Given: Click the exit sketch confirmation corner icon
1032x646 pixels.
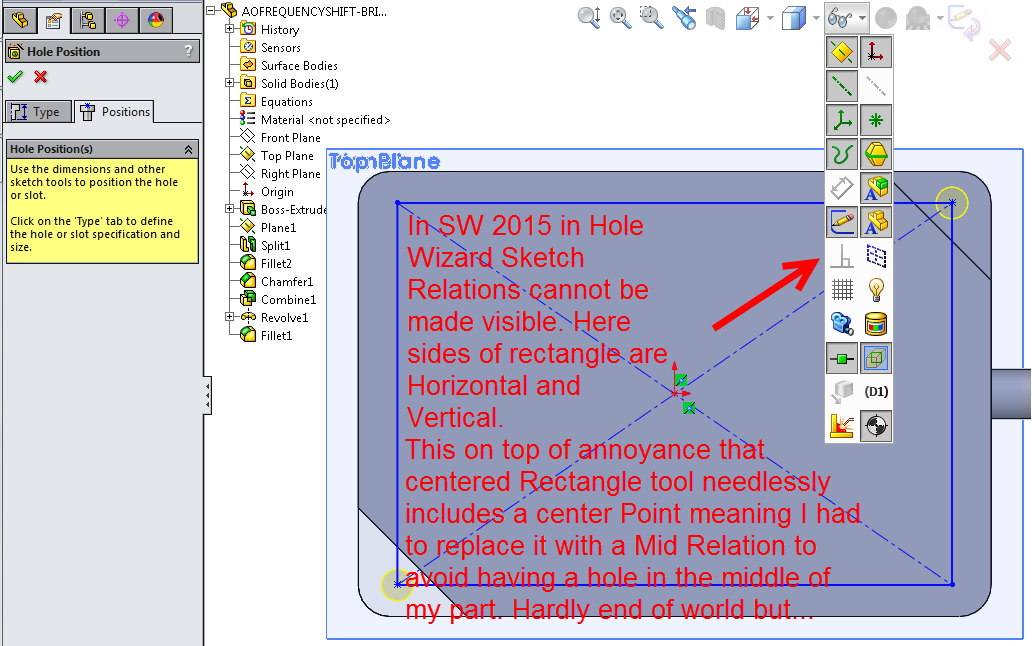Looking at the screenshot, I should (963, 21).
